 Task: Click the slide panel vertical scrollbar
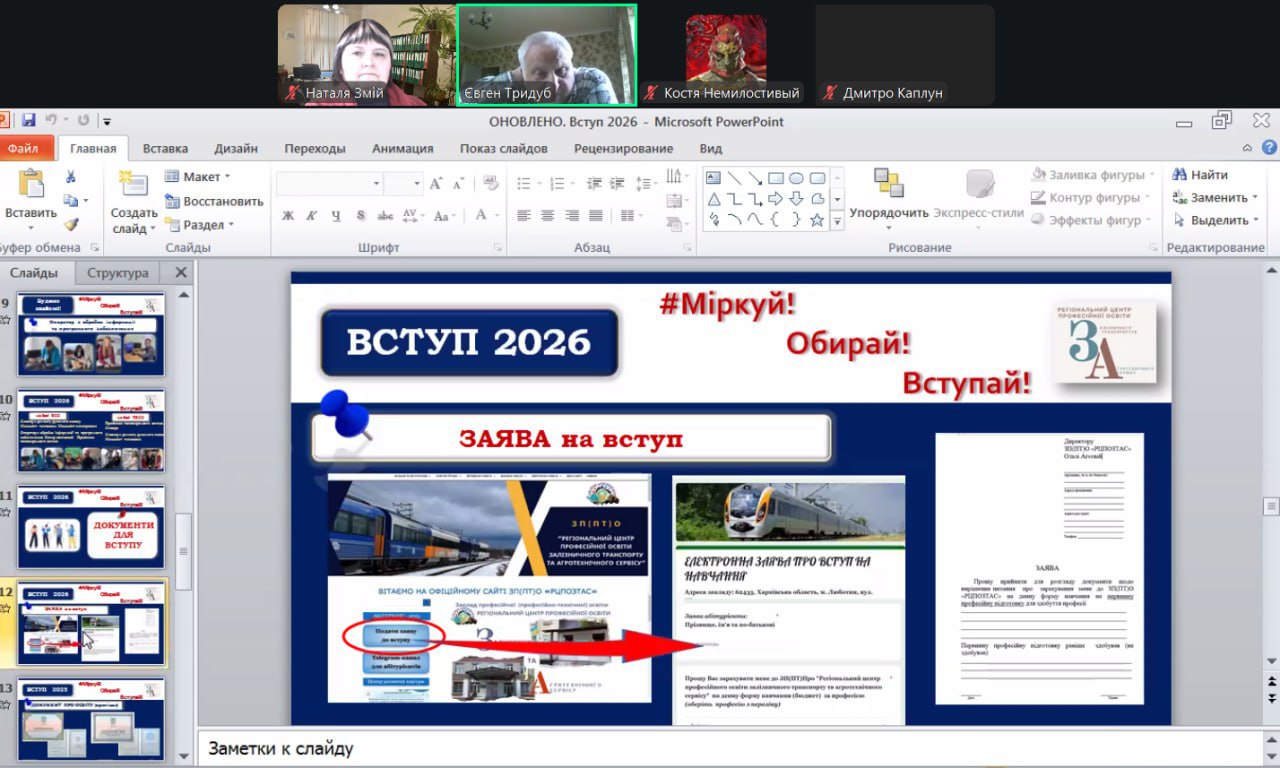(x=183, y=550)
